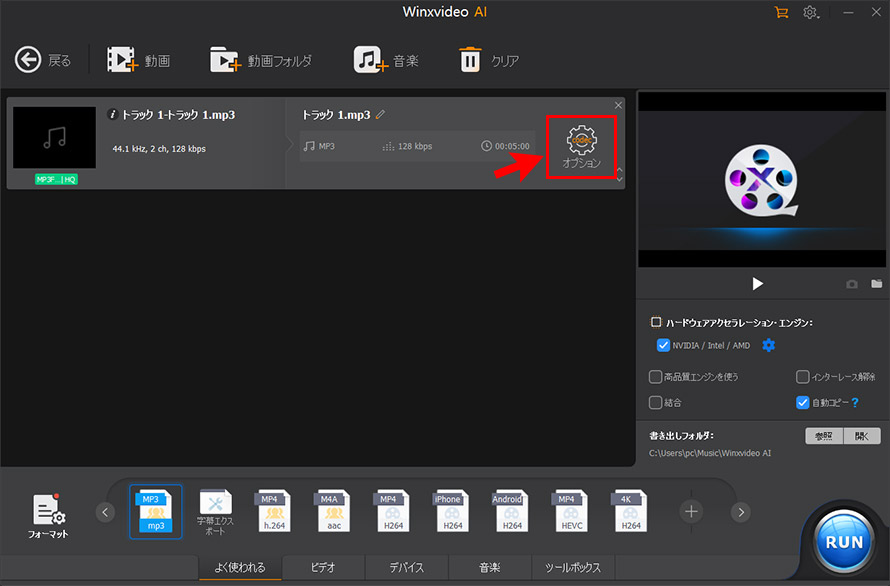Screen dimensions: 890x586
Task: Take a snapshot with the camera icon
Action: (852, 284)
